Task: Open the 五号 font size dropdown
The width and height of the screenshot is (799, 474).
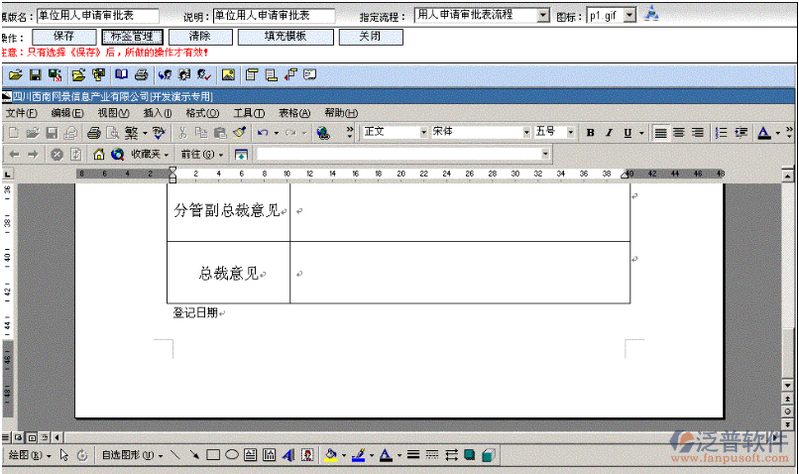Action: click(570, 133)
